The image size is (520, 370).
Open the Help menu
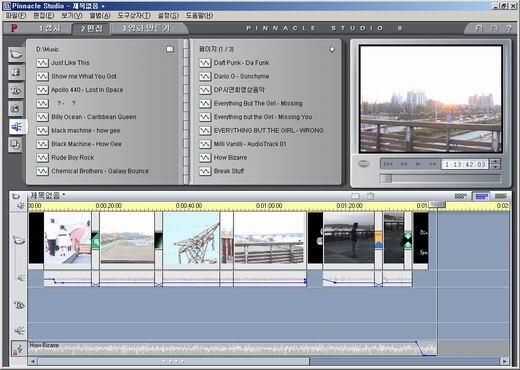point(199,16)
